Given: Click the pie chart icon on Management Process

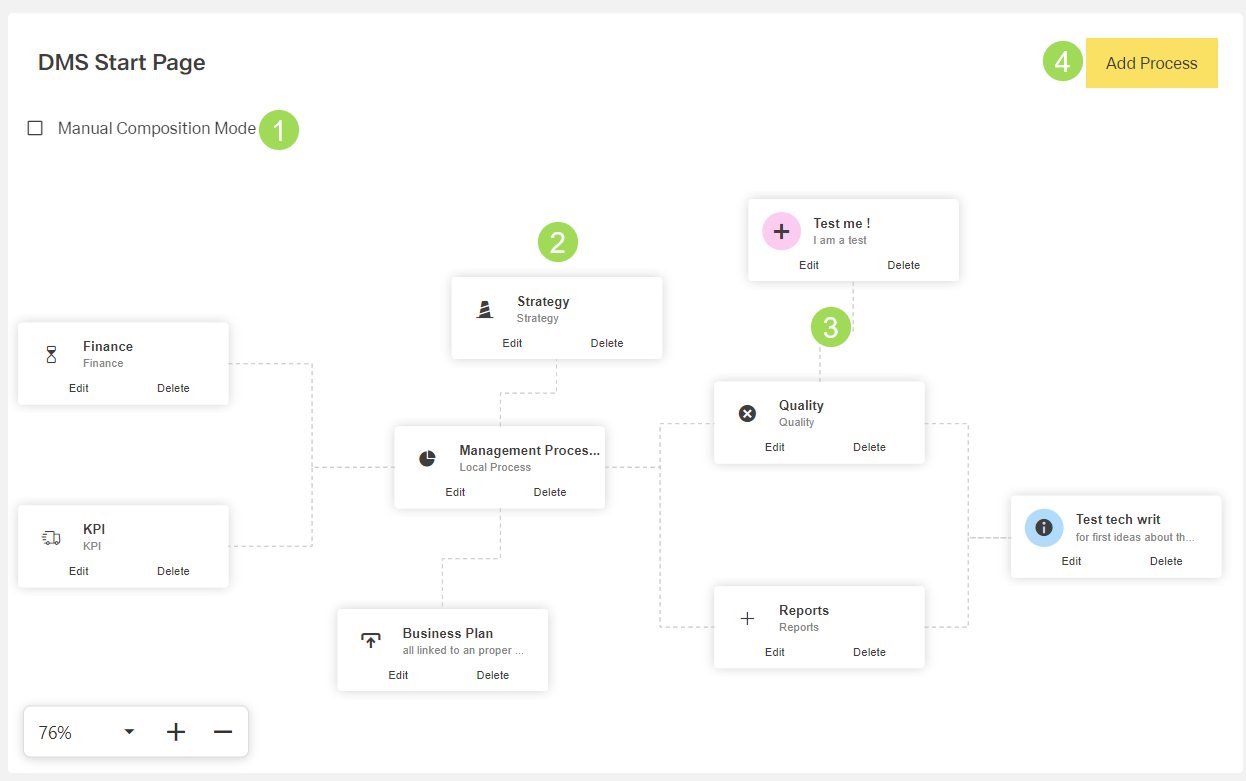Looking at the screenshot, I should [427, 458].
